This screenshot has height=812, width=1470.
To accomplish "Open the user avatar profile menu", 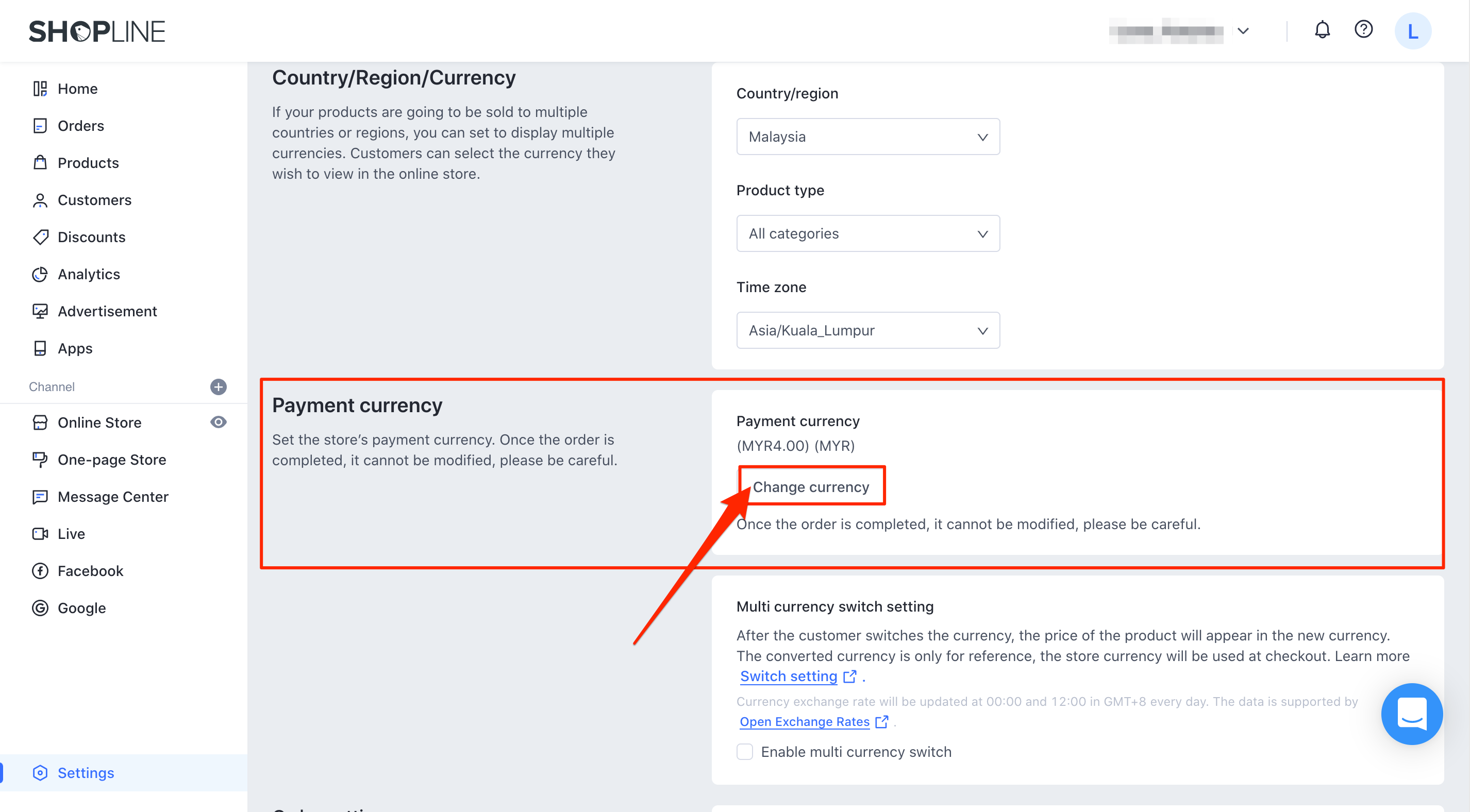I will click(1412, 31).
